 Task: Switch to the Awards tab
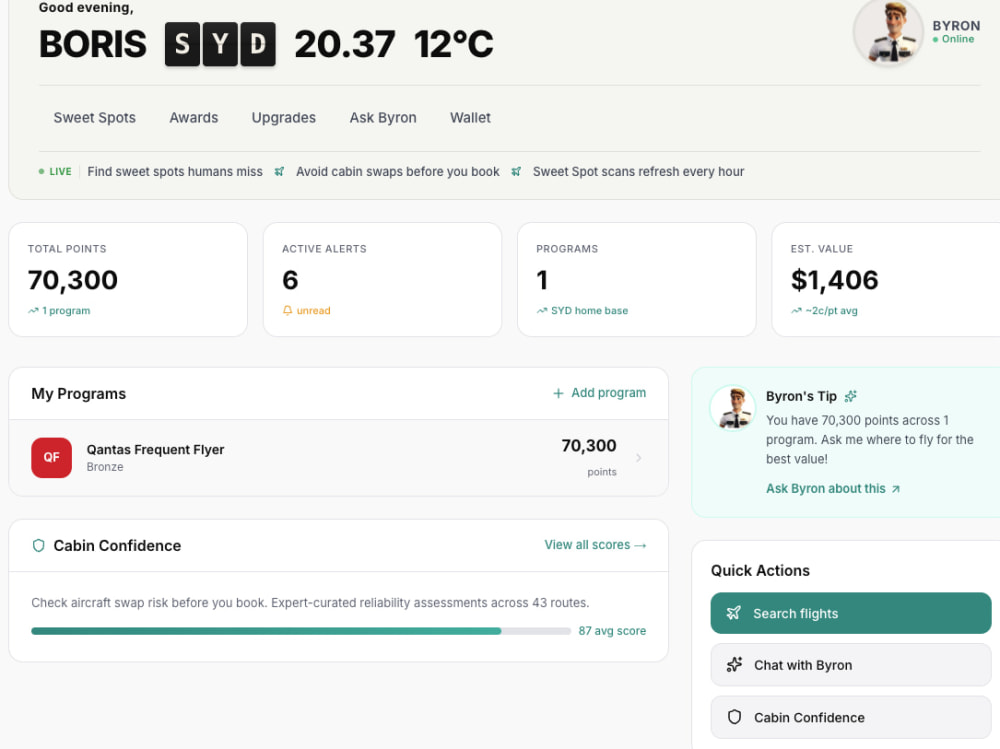coord(193,117)
